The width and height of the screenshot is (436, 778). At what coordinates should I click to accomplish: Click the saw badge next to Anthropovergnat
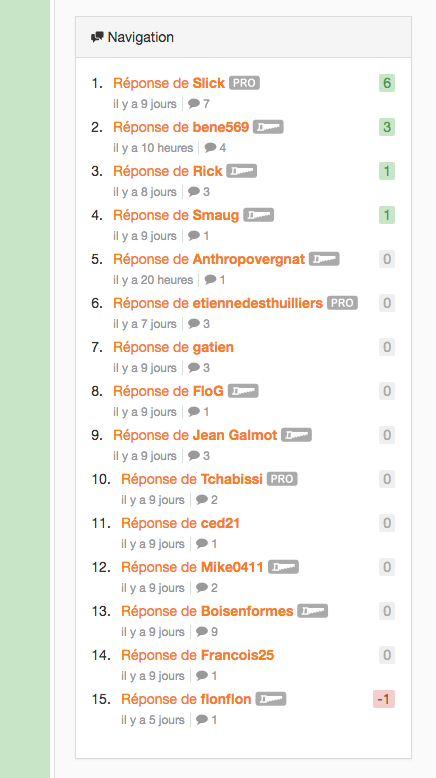tap(324, 259)
